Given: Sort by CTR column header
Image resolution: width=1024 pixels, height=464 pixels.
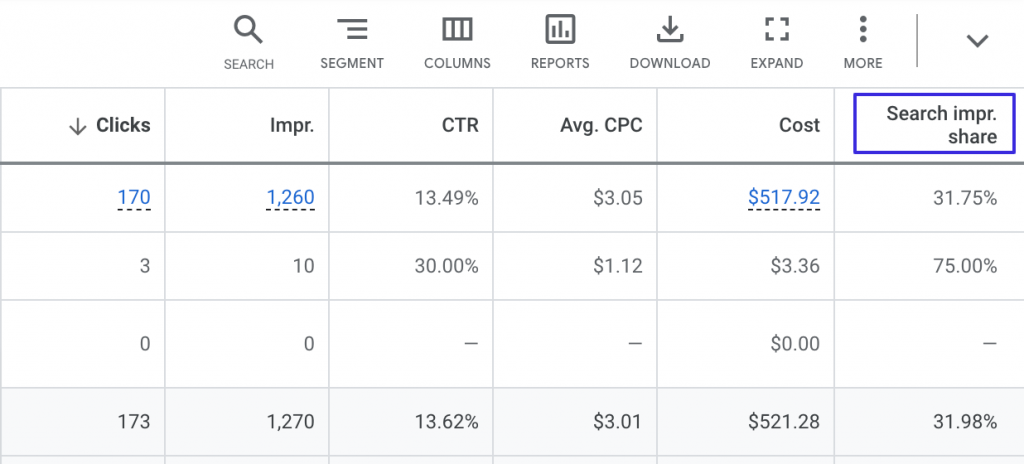Looking at the screenshot, I should 460,126.
